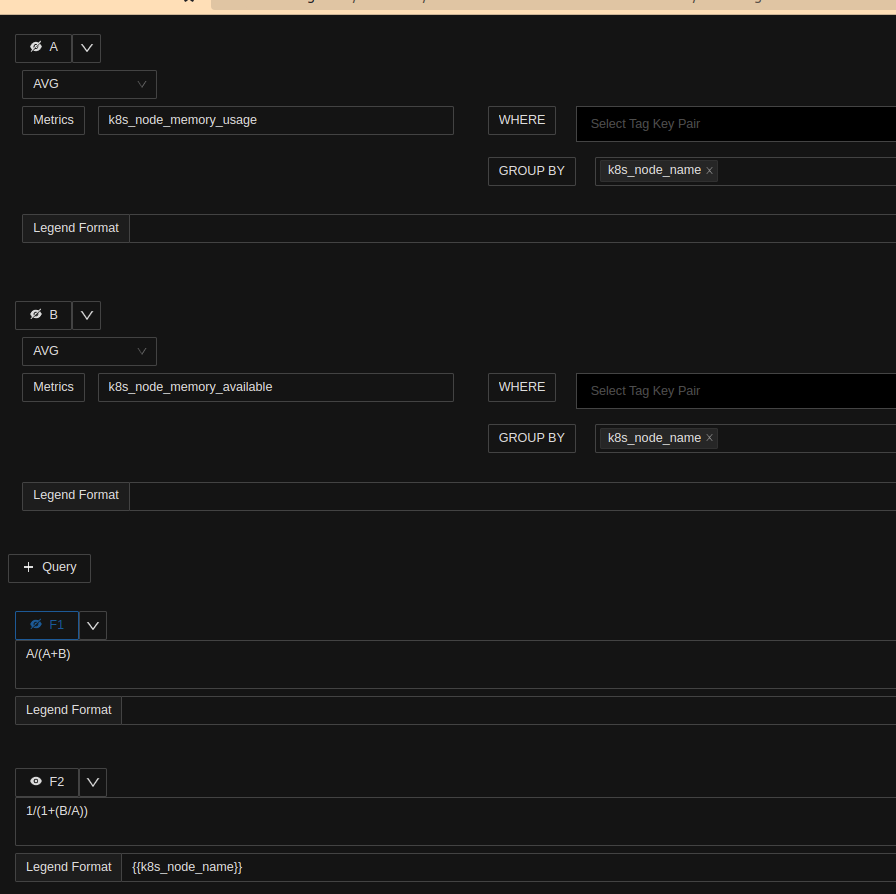Click the Legend Format field containing k8s_node_name
The image size is (896, 894).
(300, 866)
